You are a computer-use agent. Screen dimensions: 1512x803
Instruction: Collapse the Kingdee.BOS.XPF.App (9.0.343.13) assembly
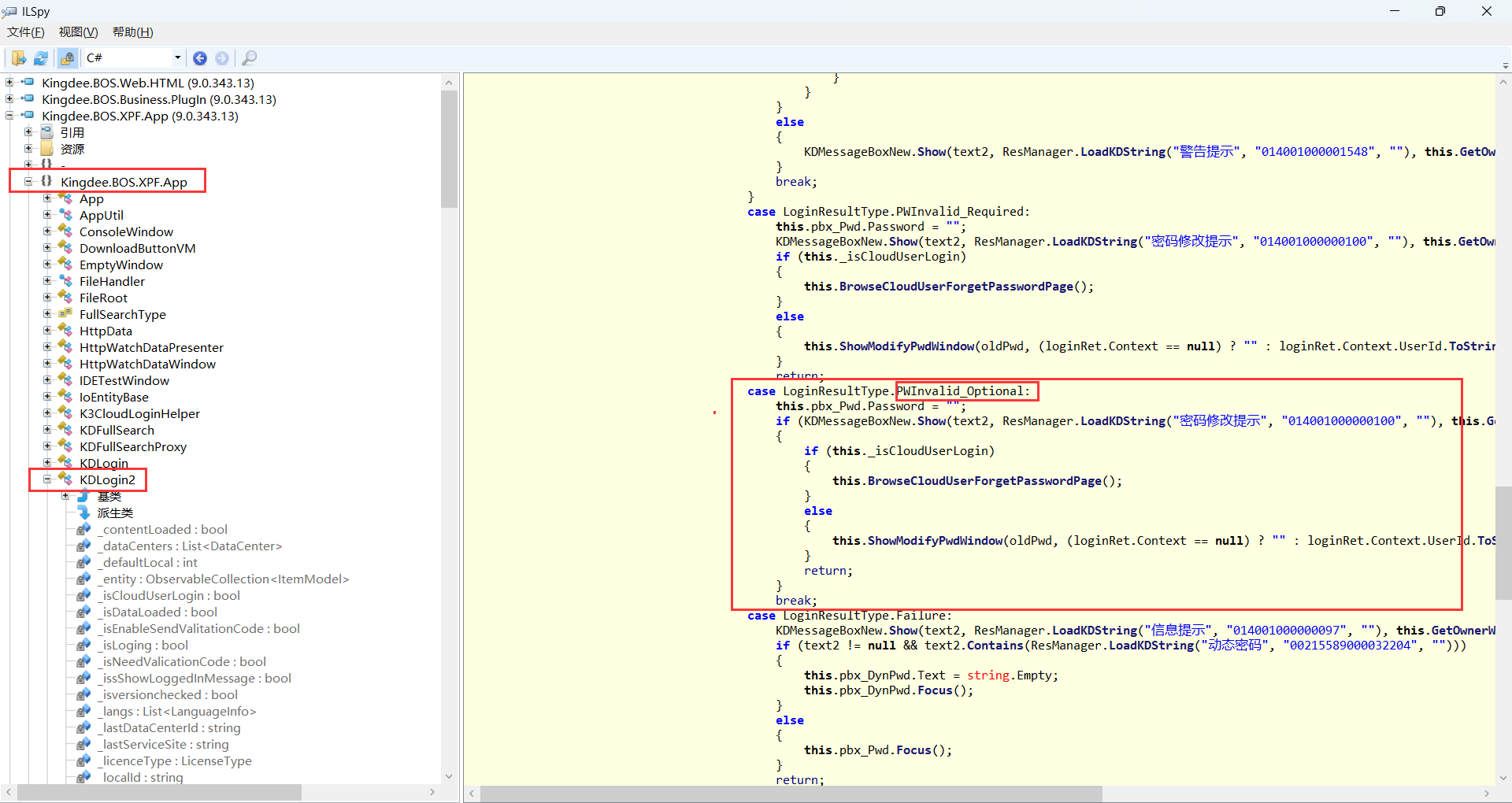pyautogui.click(x=9, y=115)
